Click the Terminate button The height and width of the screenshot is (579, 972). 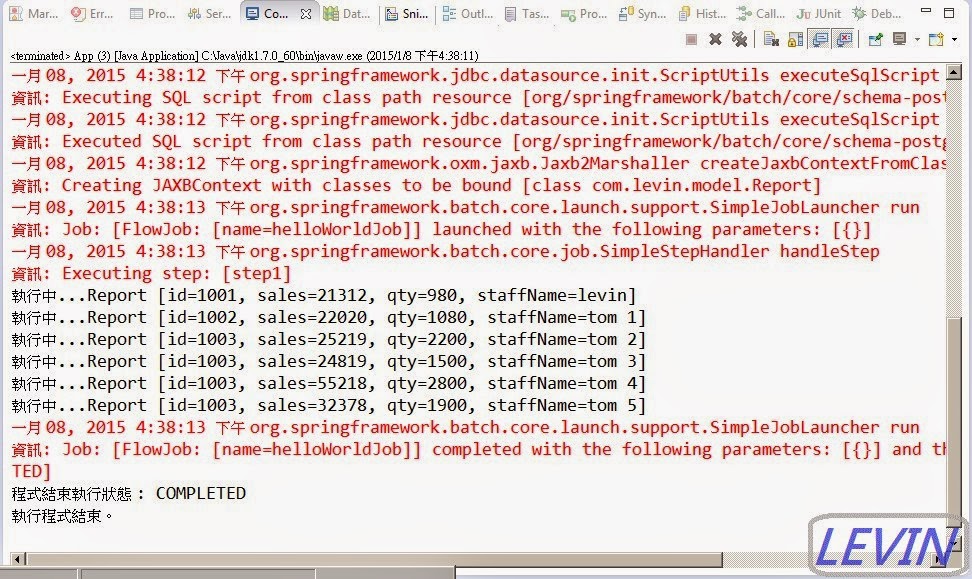pos(690,37)
